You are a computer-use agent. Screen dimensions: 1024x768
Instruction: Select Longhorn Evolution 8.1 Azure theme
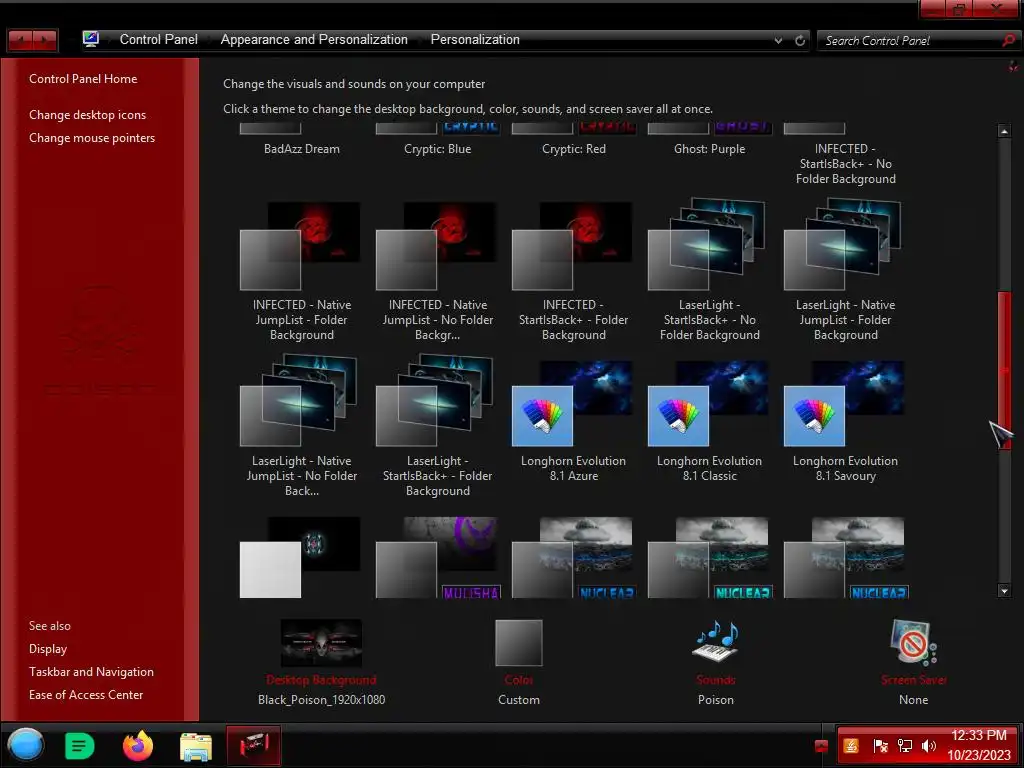click(573, 421)
